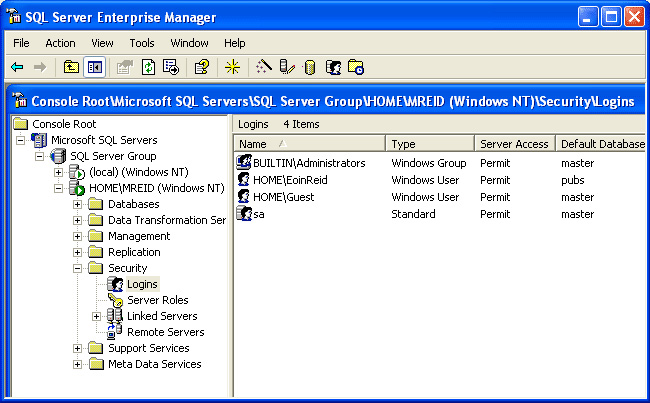The image size is (650, 403).
Task: Collapse the Microsoft SQL Servers node
Action: pyautogui.click(x=20, y=140)
